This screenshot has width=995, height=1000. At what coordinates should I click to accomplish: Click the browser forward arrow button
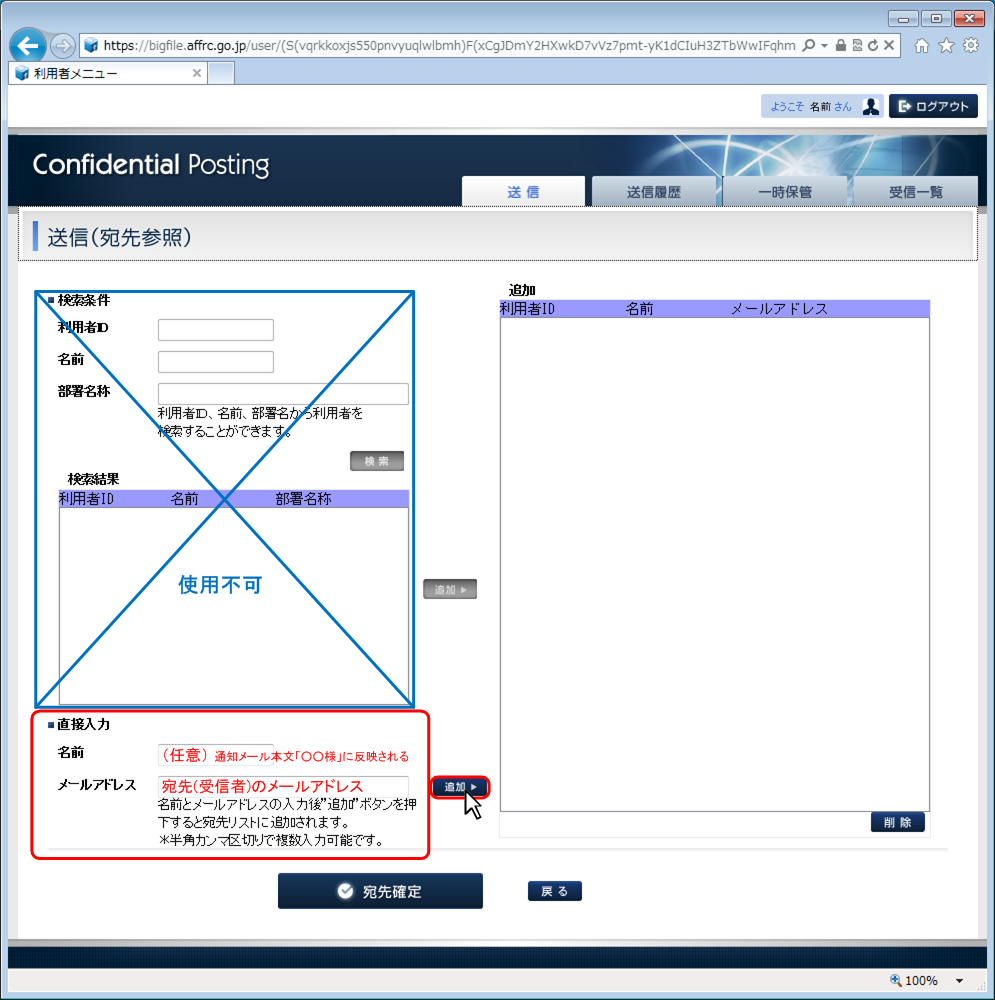(x=62, y=46)
